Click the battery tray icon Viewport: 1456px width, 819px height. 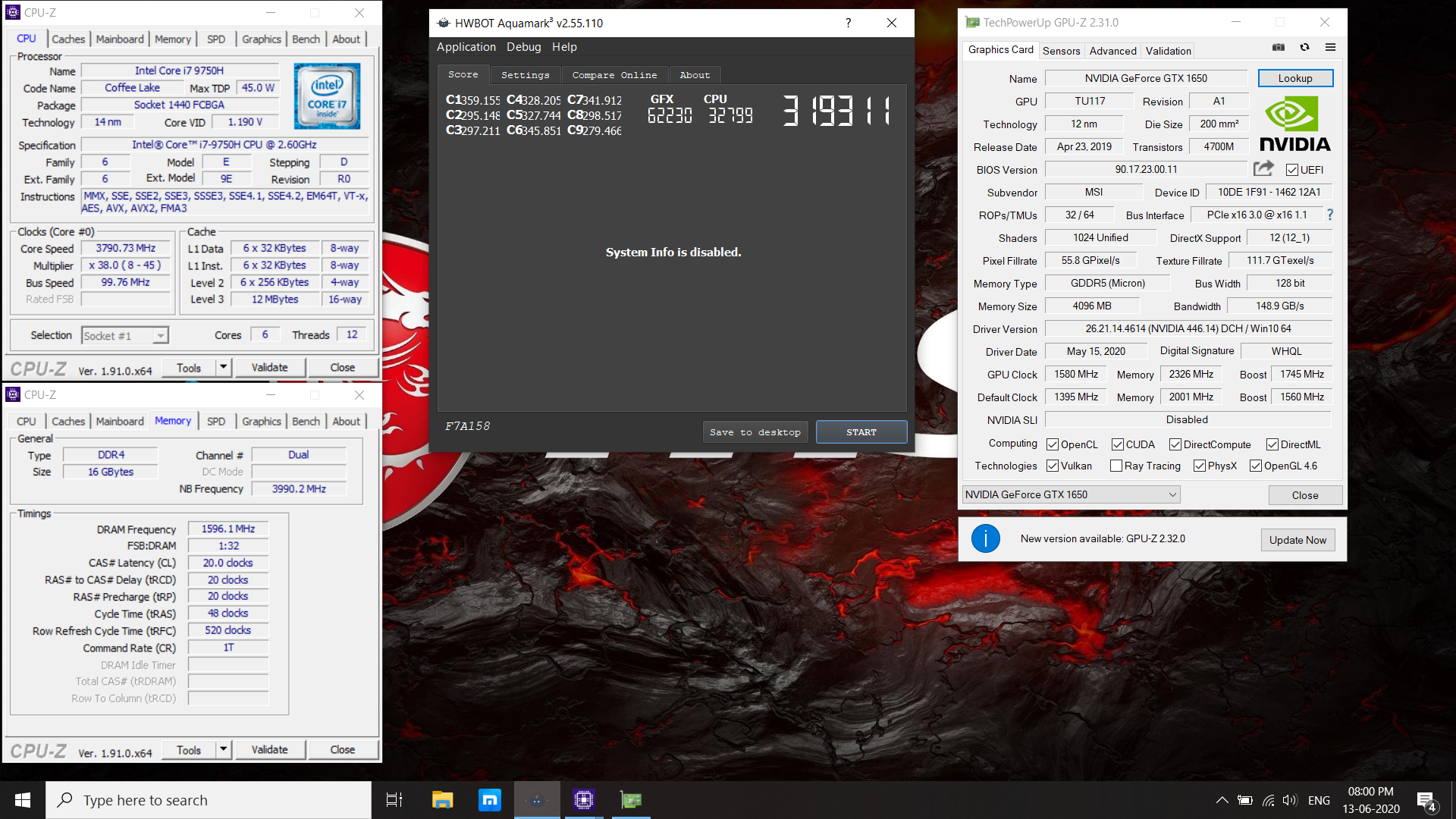click(1244, 800)
